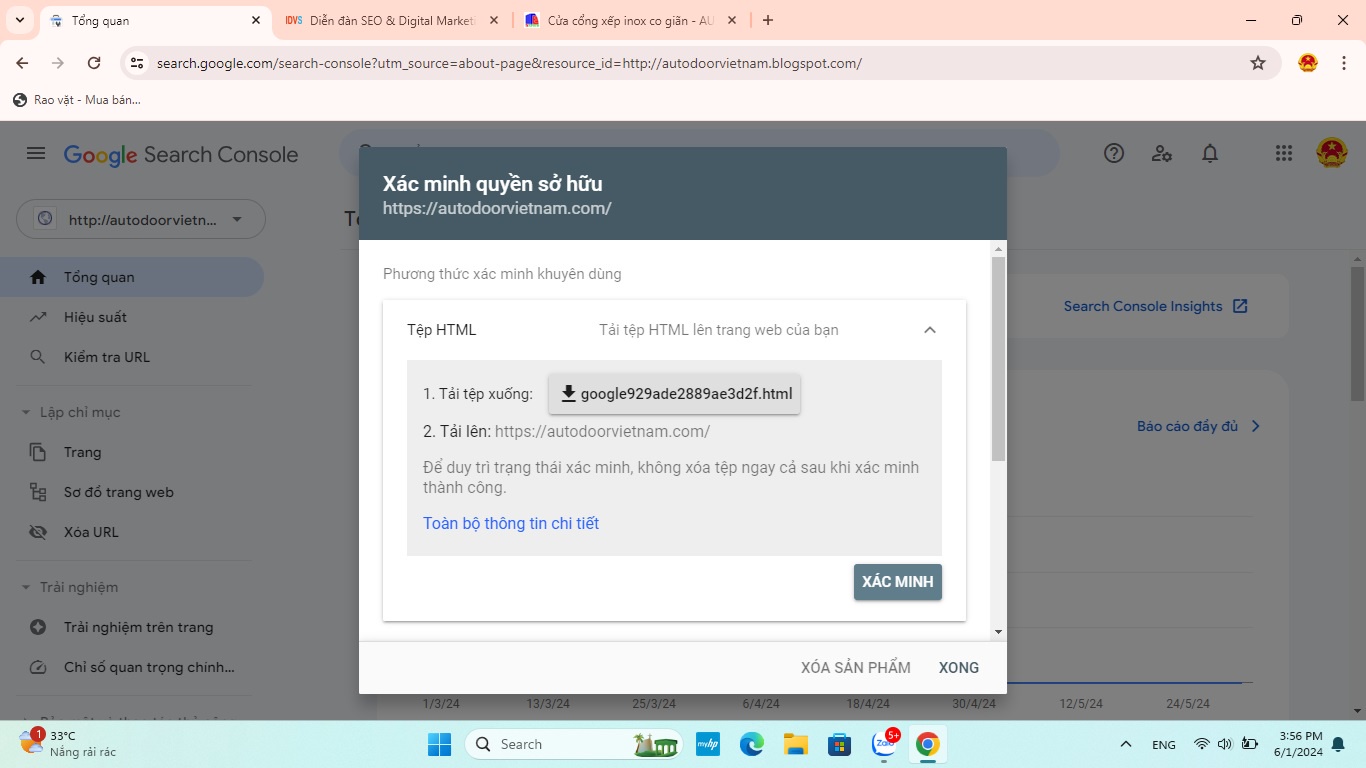Viewport: 1366px width, 768px height.
Task: Show hidden system tray icons
Action: coord(1126,744)
